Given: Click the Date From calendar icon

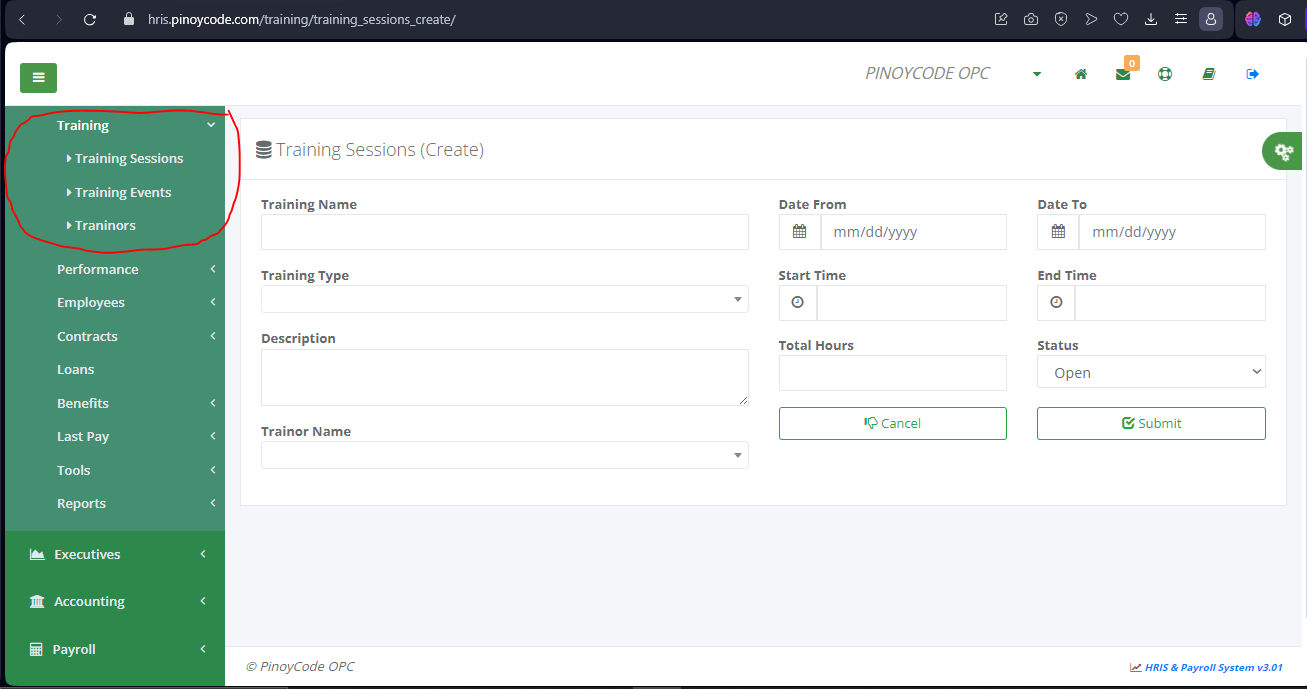Looking at the screenshot, I should pos(800,232).
